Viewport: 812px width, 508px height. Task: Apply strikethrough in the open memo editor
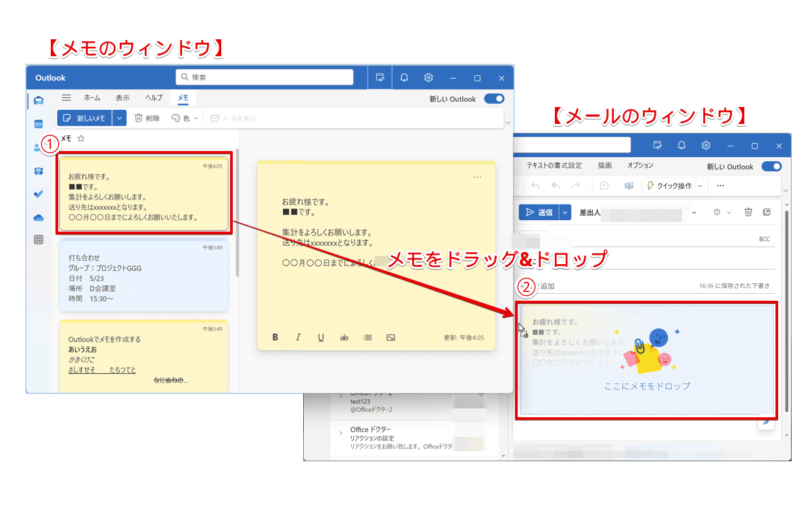[344, 337]
